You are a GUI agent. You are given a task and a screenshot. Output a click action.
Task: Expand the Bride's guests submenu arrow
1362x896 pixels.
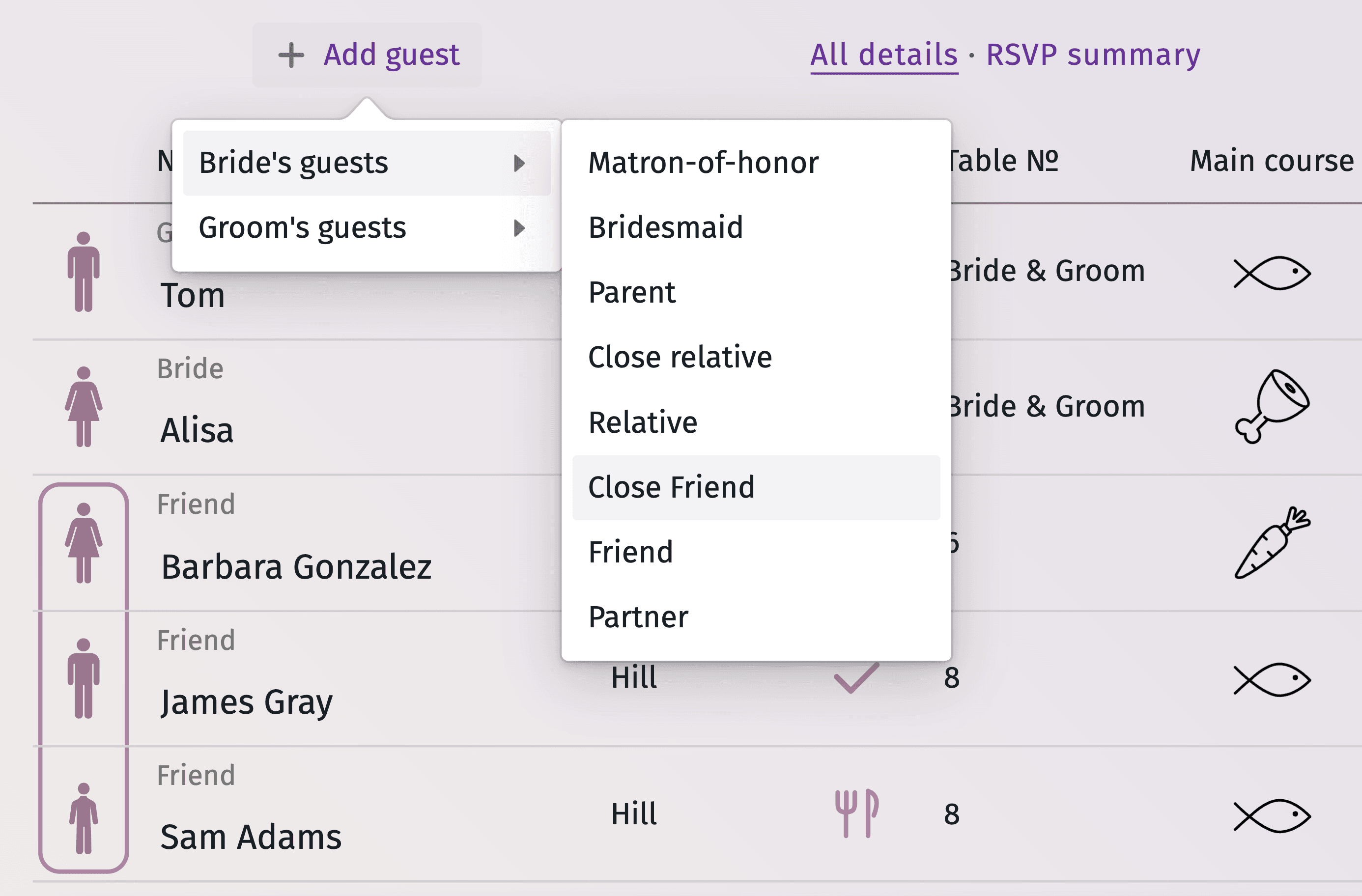tap(519, 163)
